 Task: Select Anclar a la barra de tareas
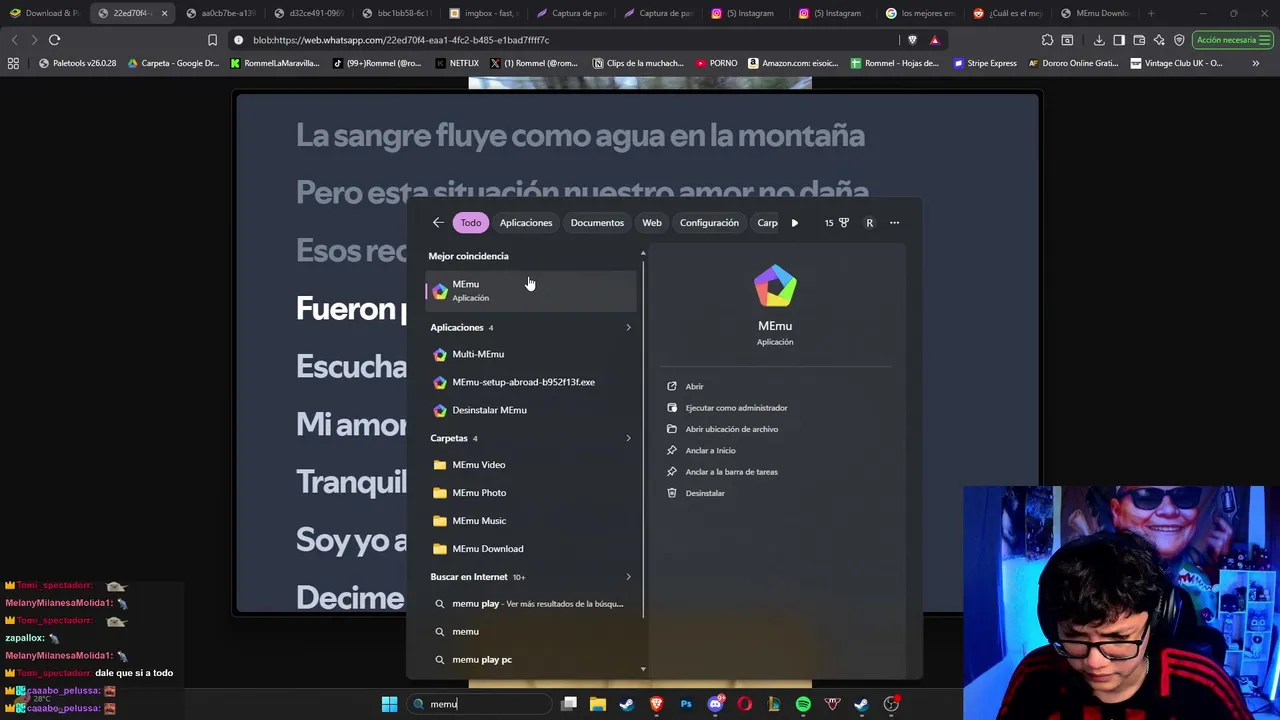[x=731, y=472]
